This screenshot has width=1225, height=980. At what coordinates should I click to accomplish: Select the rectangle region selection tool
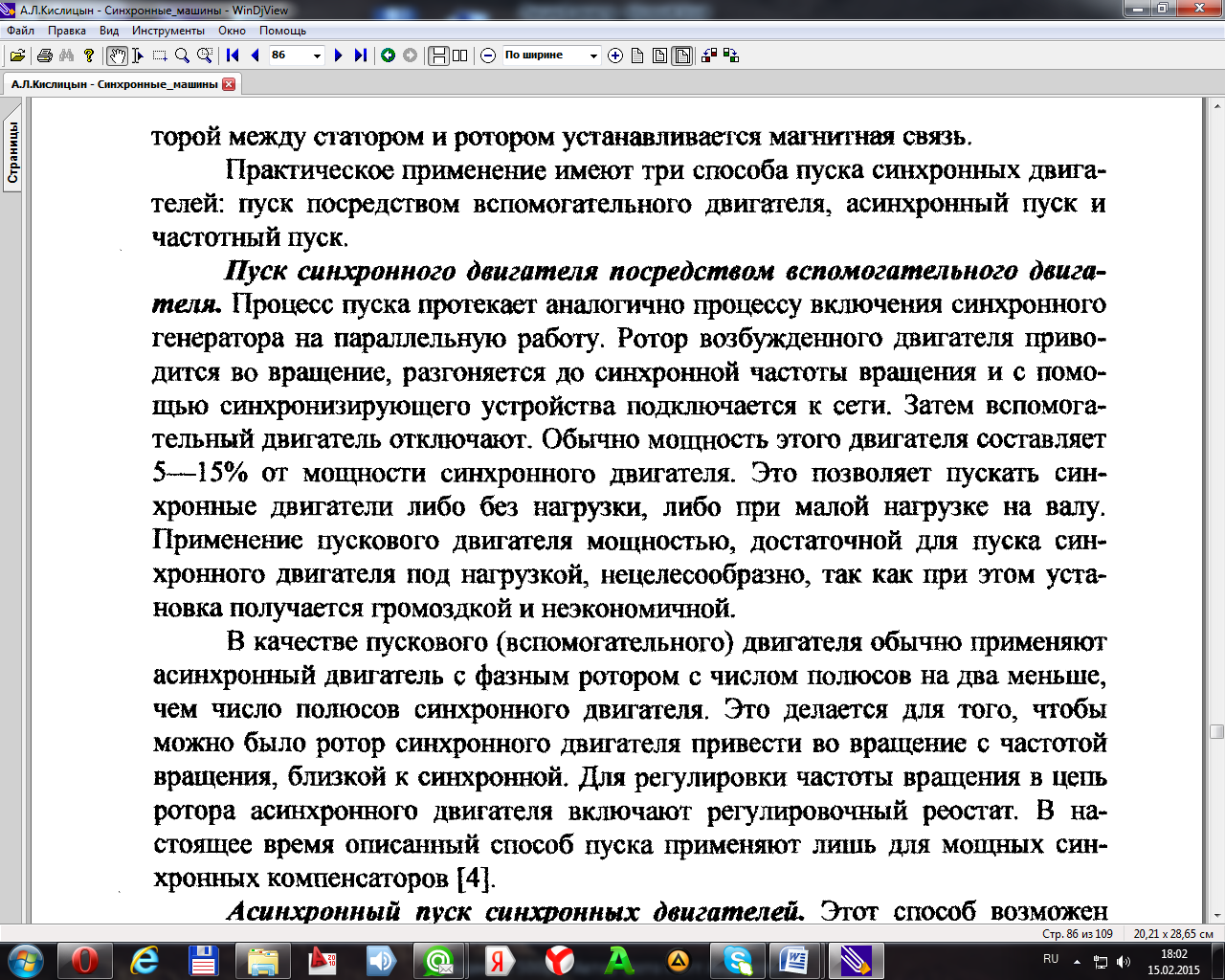coord(160,56)
